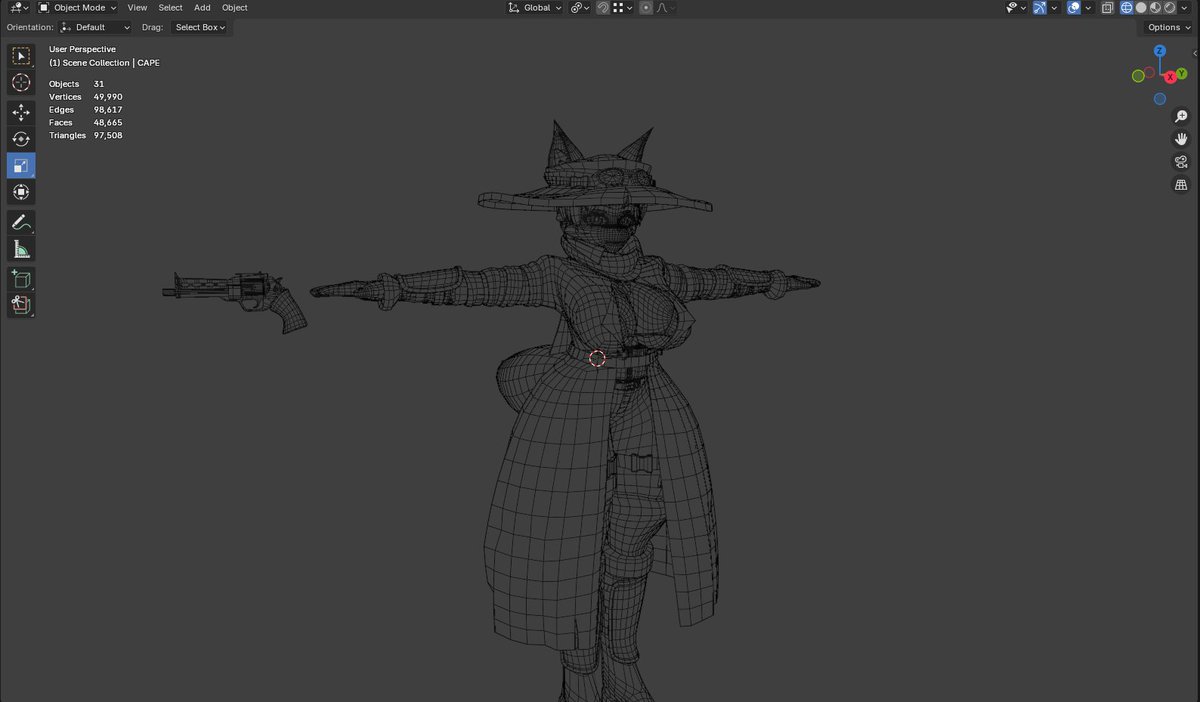Toggle X-ray view mode
The width and height of the screenshot is (1200, 702).
[x=1107, y=7]
